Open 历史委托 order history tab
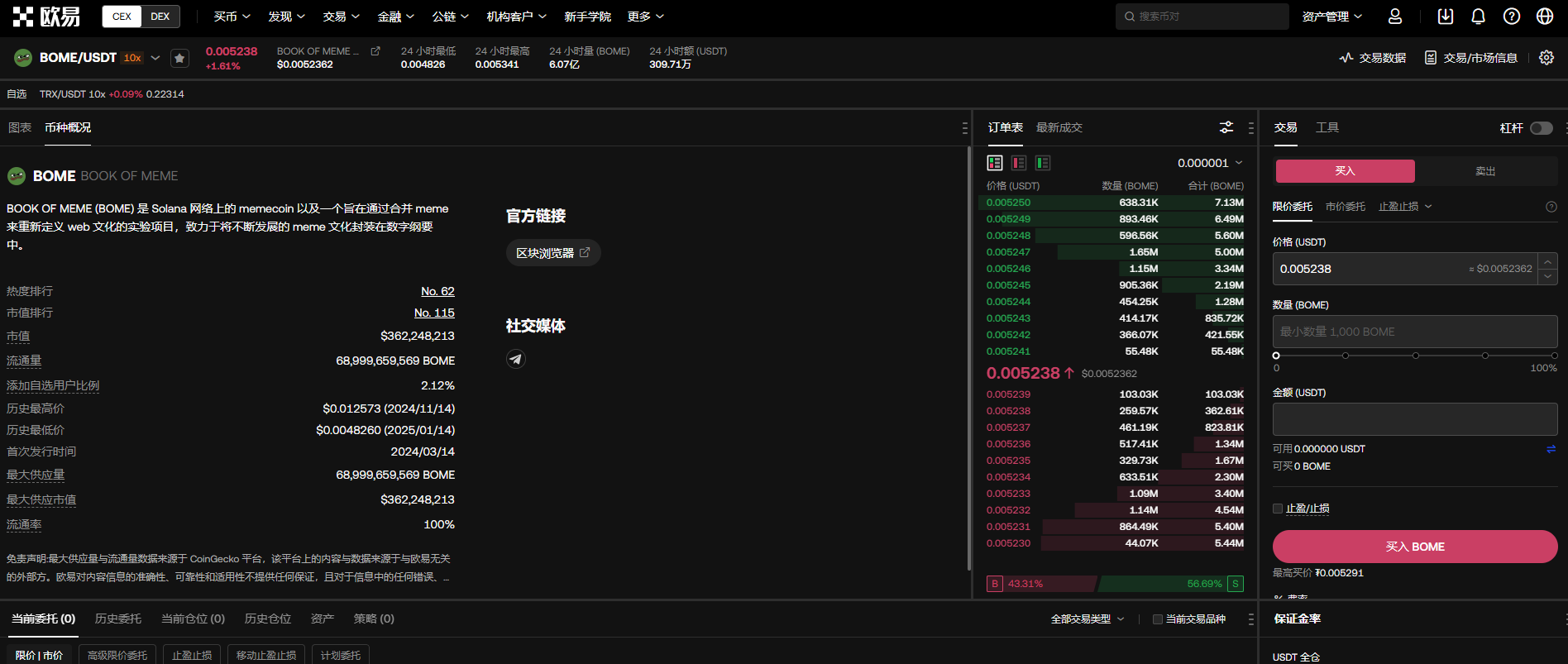The width and height of the screenshot is (1568, 664). [118, 619]
